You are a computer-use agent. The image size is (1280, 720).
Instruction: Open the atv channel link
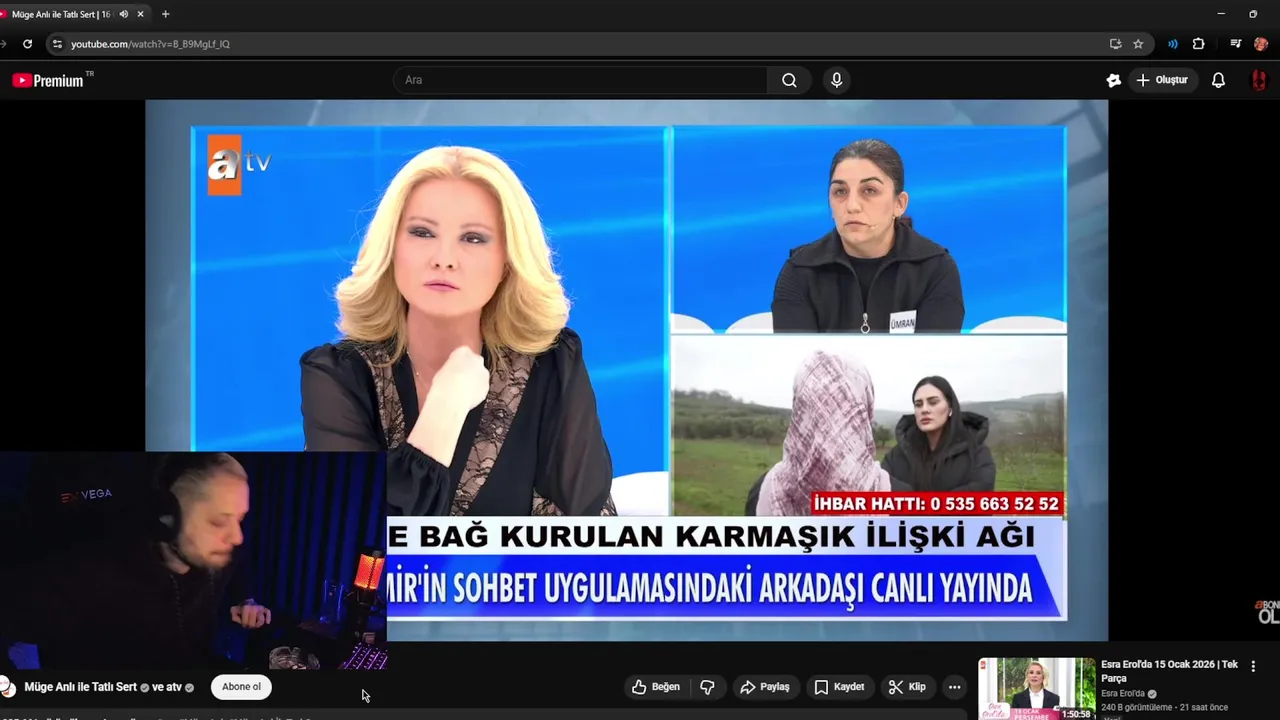tap(172, 687)
